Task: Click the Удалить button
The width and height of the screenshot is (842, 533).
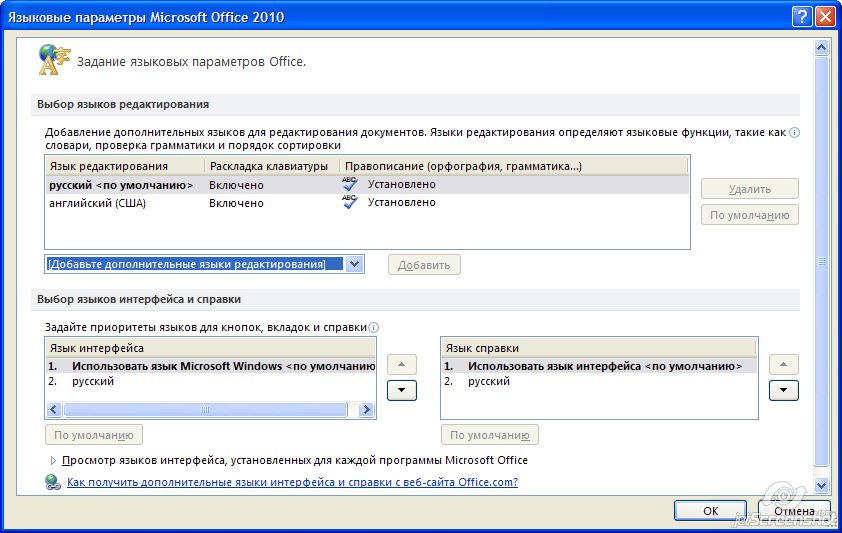Action: click(x=750, y=189)
